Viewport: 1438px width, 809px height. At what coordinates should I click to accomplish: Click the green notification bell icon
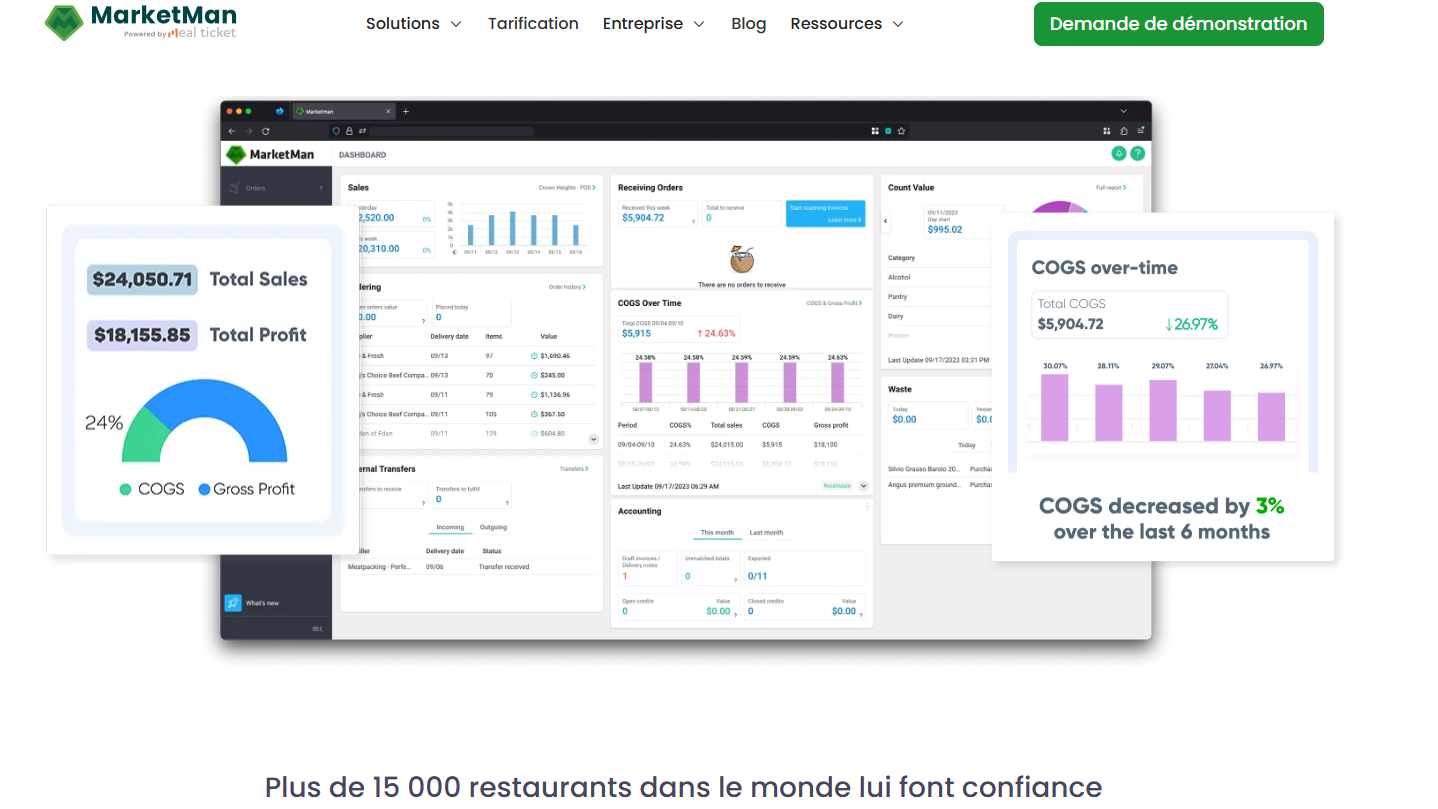(x=1119, y=154)
